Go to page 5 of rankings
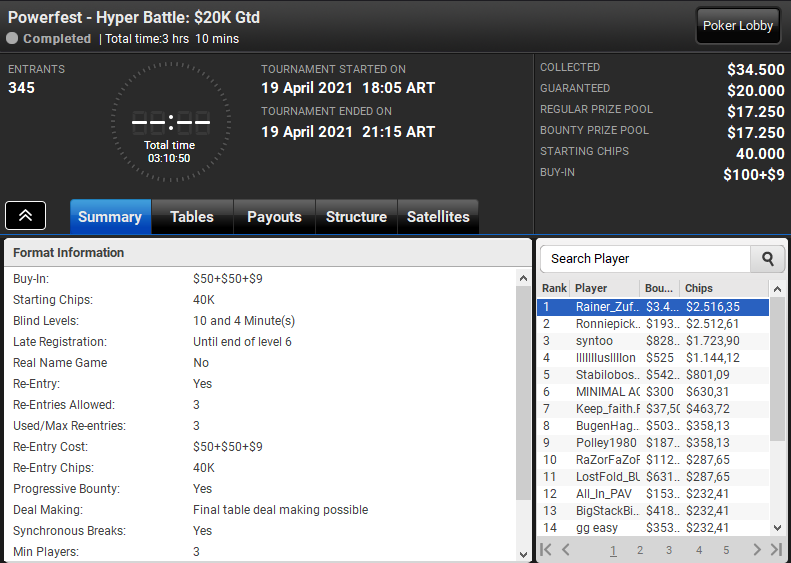 tap(726, 550)
